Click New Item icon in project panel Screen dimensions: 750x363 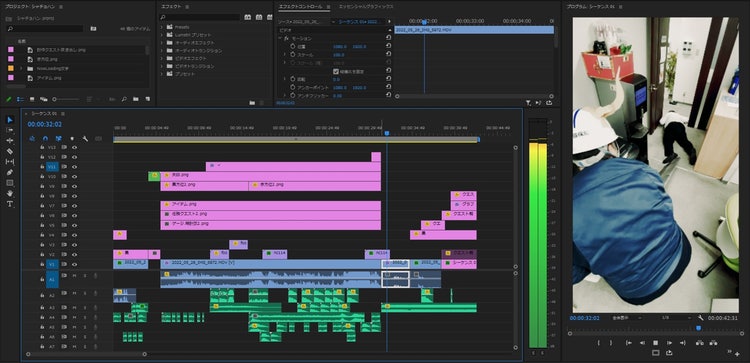tap(147, 99)
